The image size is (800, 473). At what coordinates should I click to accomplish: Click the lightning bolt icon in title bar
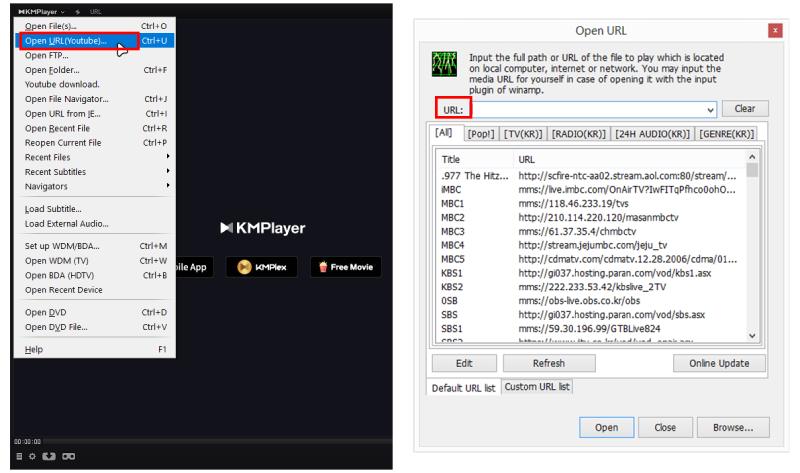point(78,11)
